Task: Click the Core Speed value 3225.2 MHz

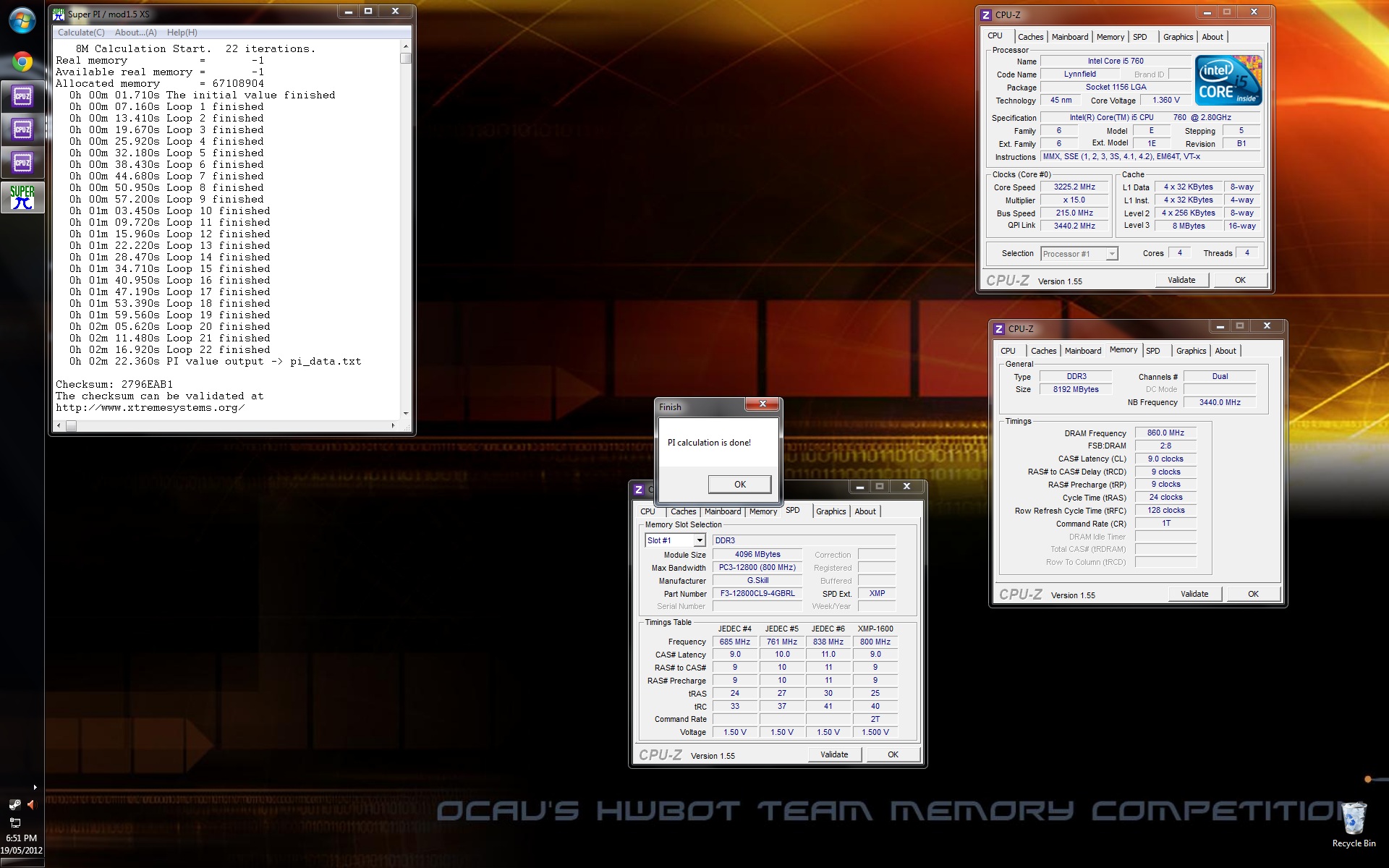Action: pyautogui.click(x=1074, y=187)
